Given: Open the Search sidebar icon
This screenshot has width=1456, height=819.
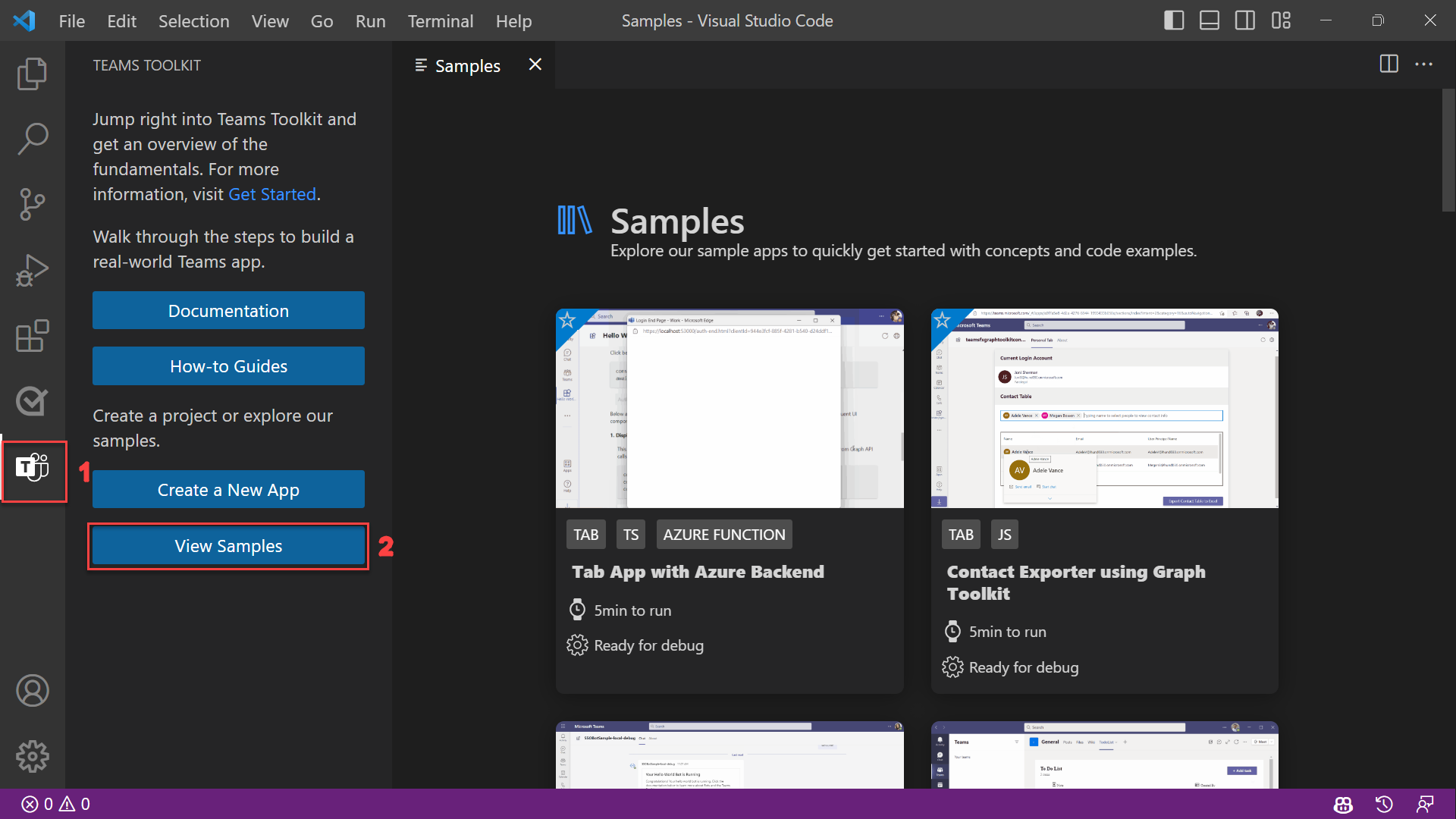Looking at the screenshot, I should (32, 137).
